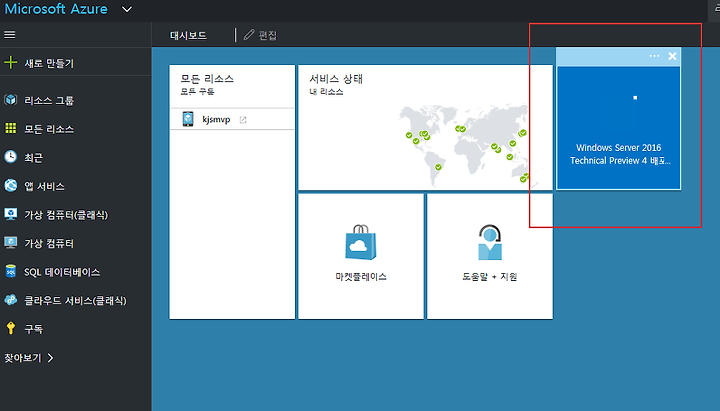Screen dimensions: 720x411
Task: Click the 서비스 상태 tile heading
Action: (x=336, y=79)
